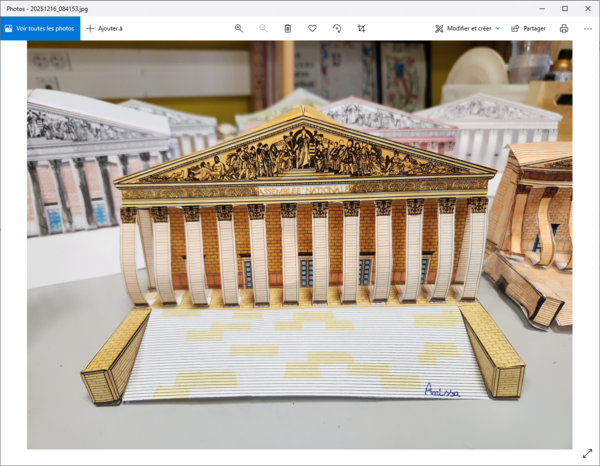Click the gallery icon in Voir toutes les photos

pos(9,28)
